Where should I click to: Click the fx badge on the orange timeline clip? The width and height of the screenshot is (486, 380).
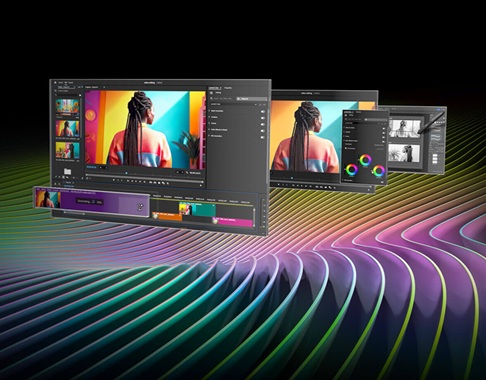point(155,215)
